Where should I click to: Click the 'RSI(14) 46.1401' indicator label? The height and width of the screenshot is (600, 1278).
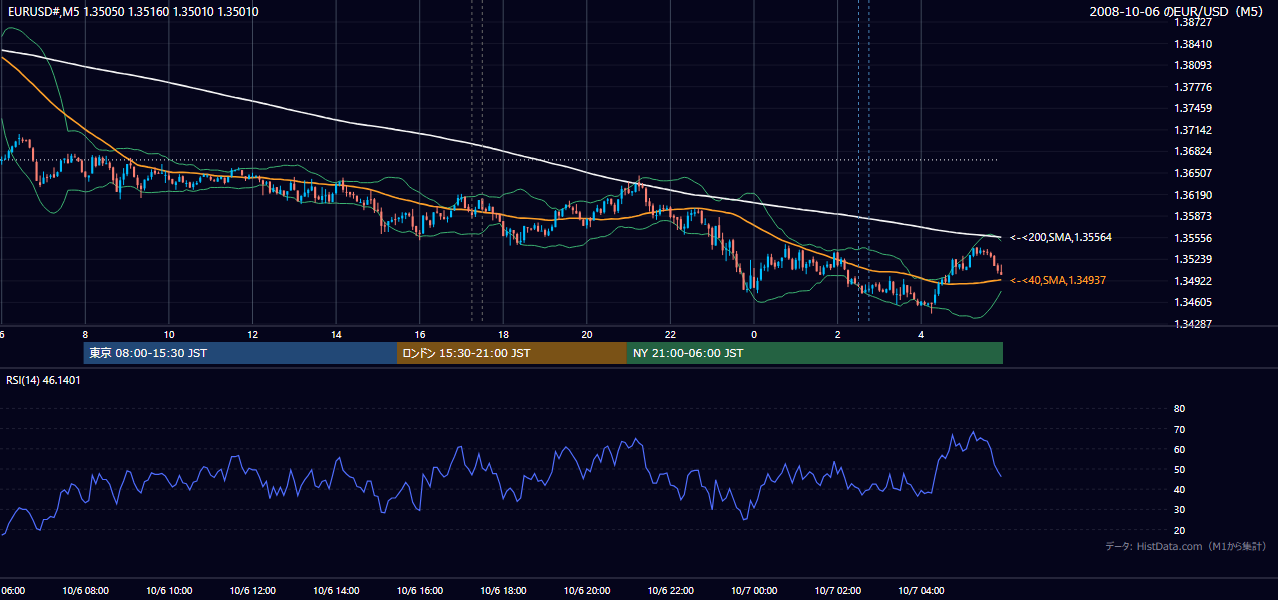coord(44,380)
